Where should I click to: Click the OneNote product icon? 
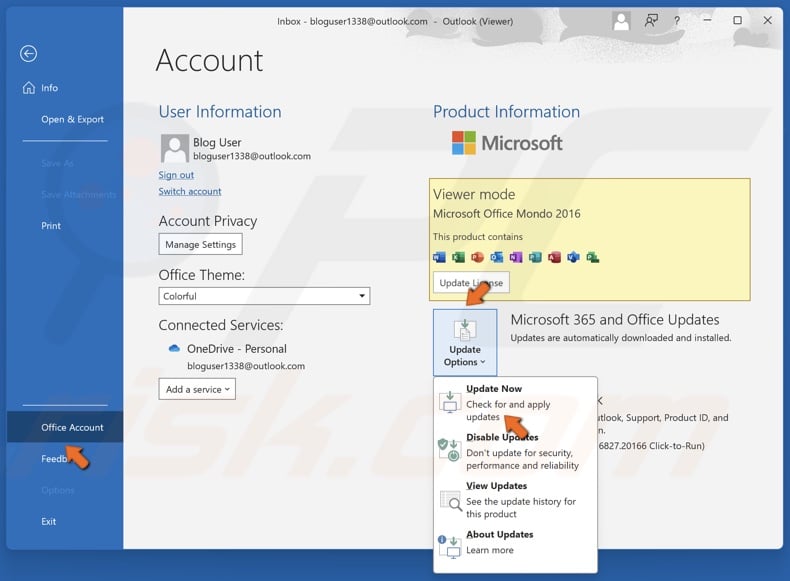point(515,257)
